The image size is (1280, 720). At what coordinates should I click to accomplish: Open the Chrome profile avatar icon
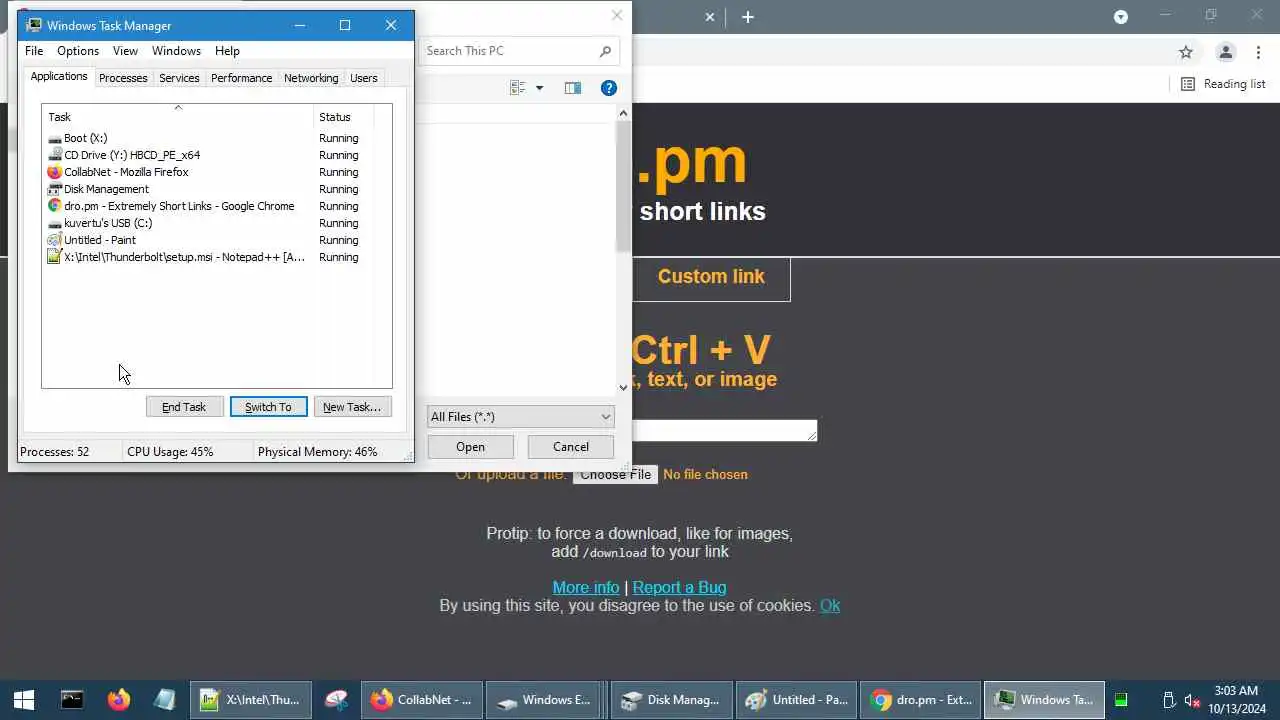1225,52
